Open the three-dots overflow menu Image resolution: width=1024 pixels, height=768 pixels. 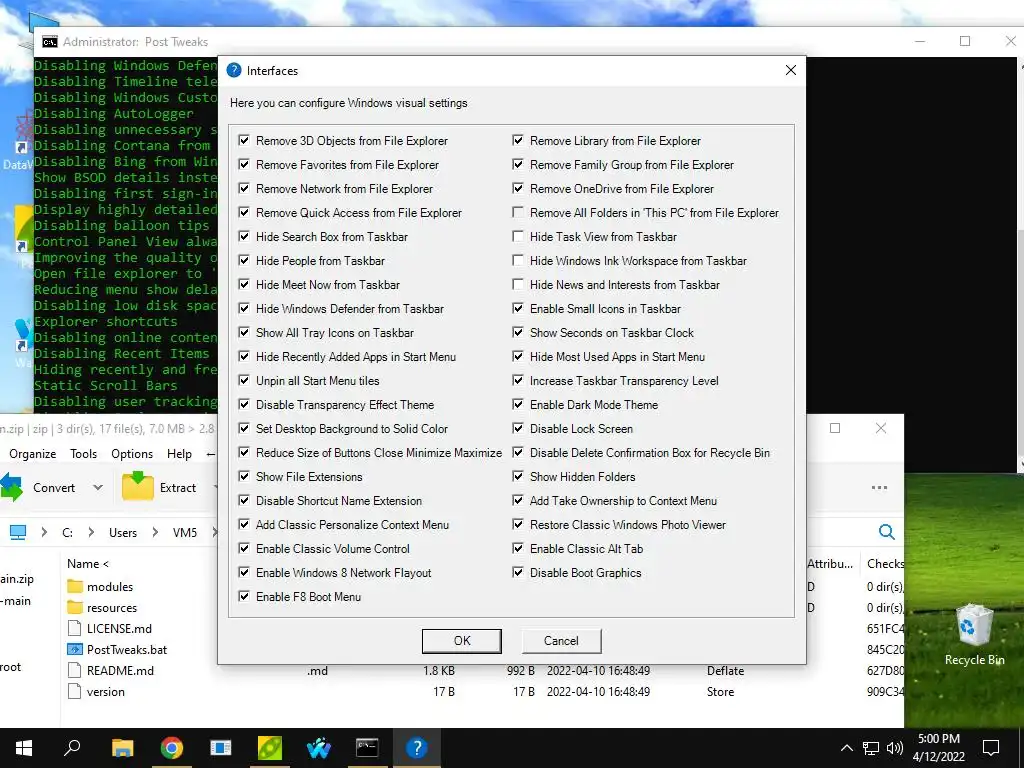pyautogui.click(x=879, y=487)
